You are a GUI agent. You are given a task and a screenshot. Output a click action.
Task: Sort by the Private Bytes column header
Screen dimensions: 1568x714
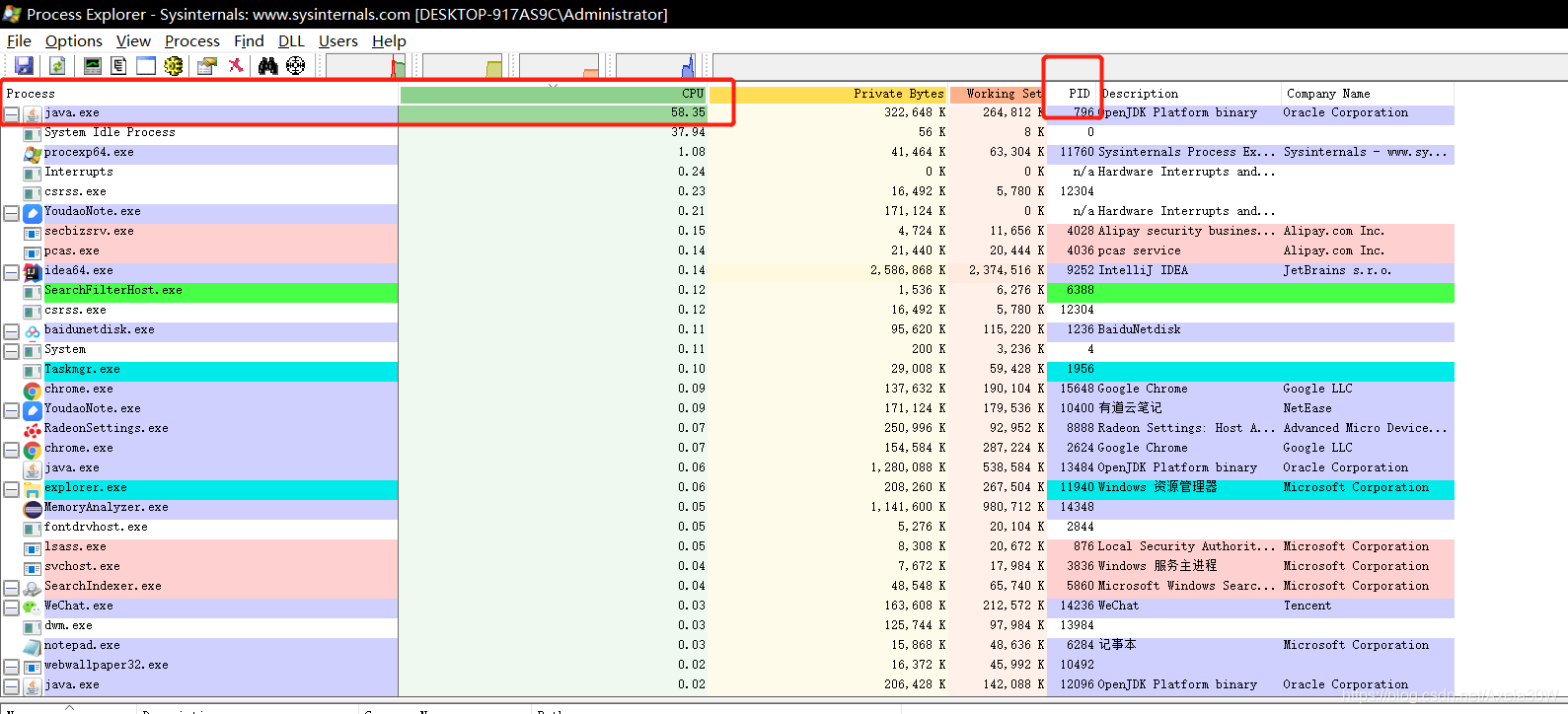tap(828, 94)
